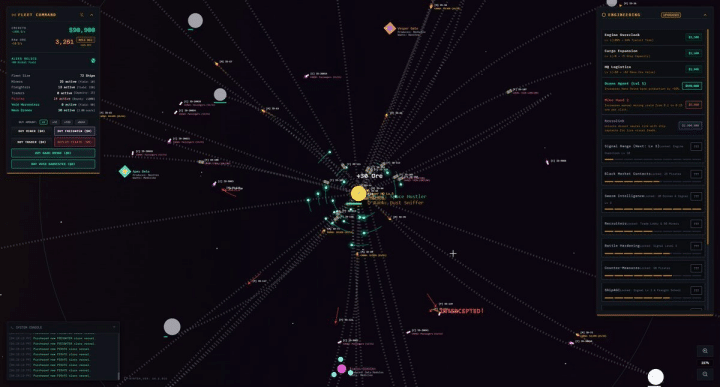Select the x1 buy amount option

[x=43, y=122]
